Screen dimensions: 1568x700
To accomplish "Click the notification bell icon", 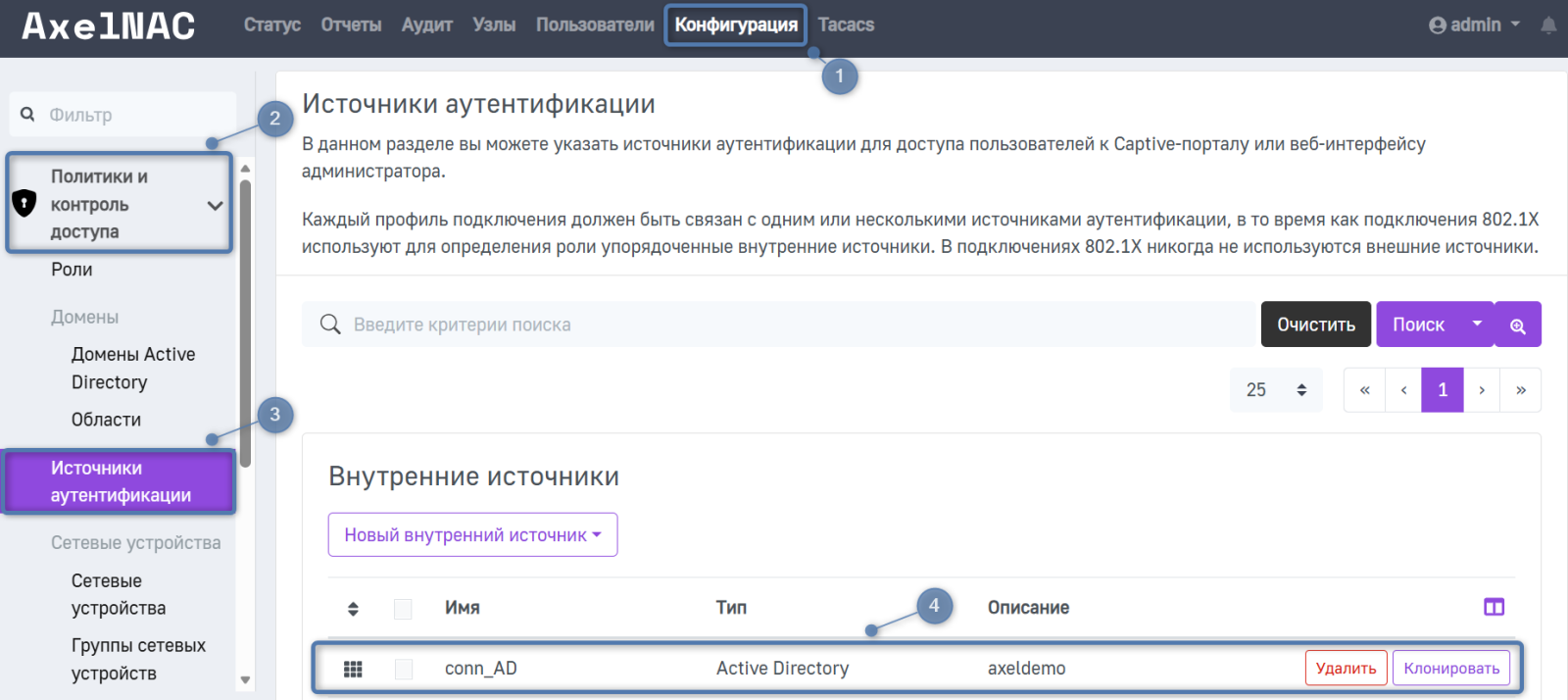I will pos(1548,25).
